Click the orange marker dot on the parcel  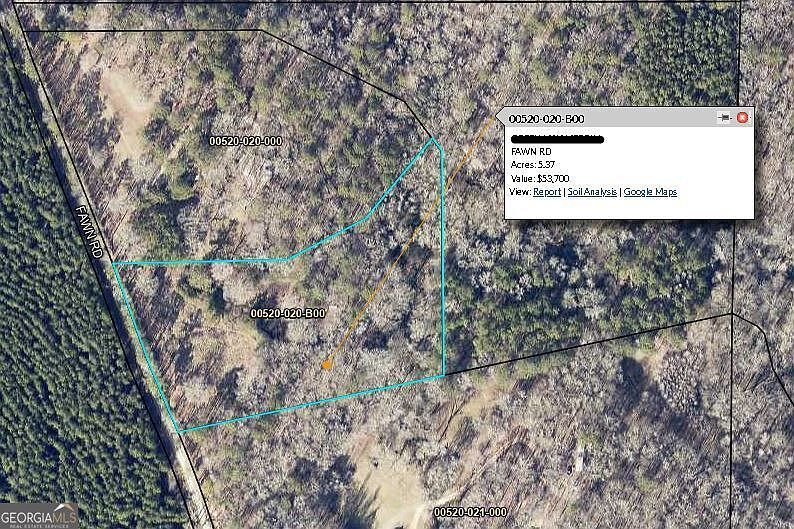point(327,364)
